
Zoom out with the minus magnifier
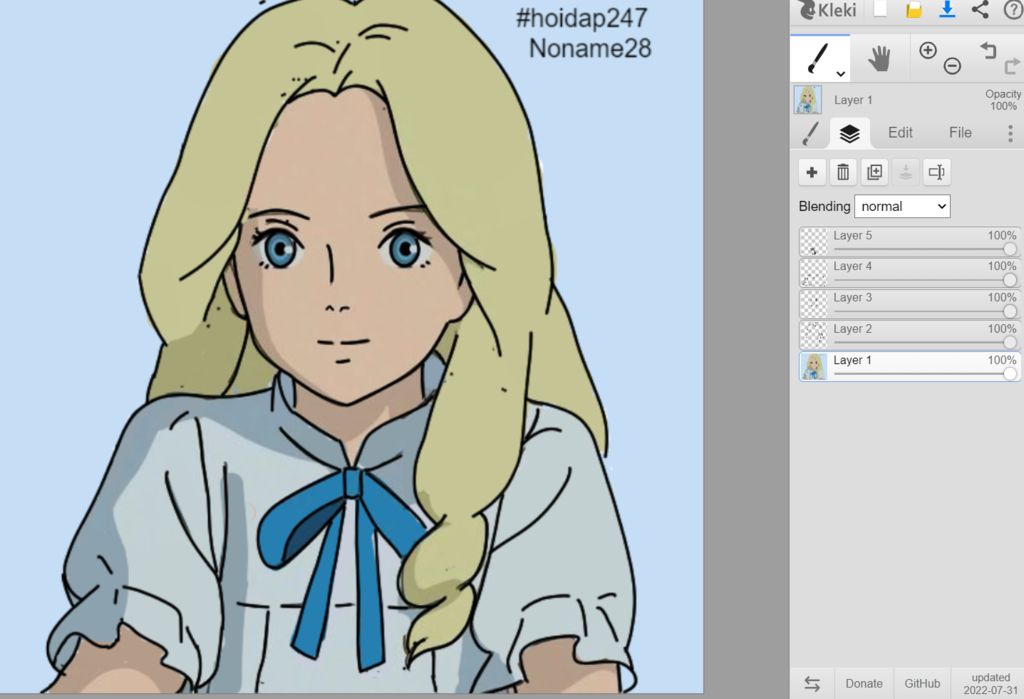[952, 65]
